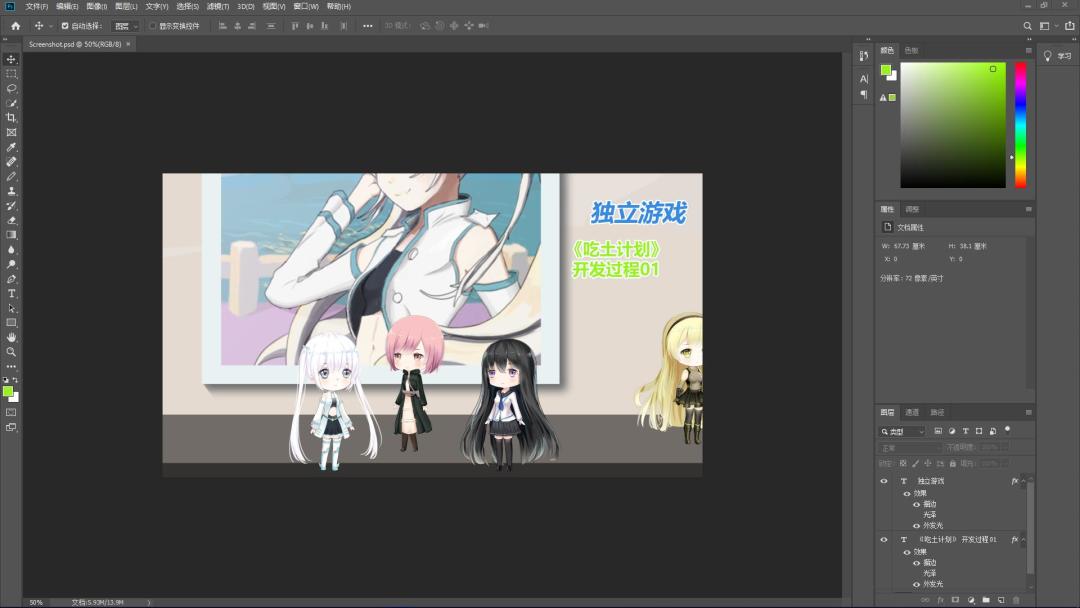Toggle layer filtering on/off switch

point(1007,430)
